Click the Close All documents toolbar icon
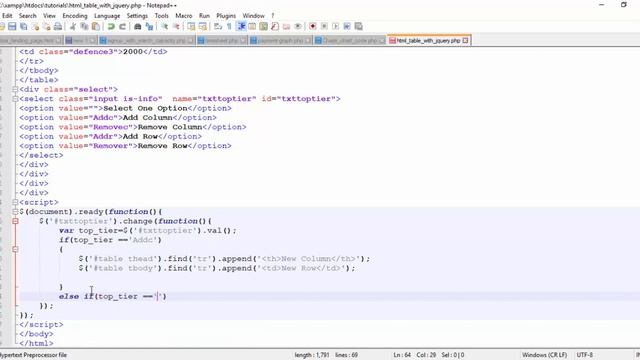 click(47, 27)
